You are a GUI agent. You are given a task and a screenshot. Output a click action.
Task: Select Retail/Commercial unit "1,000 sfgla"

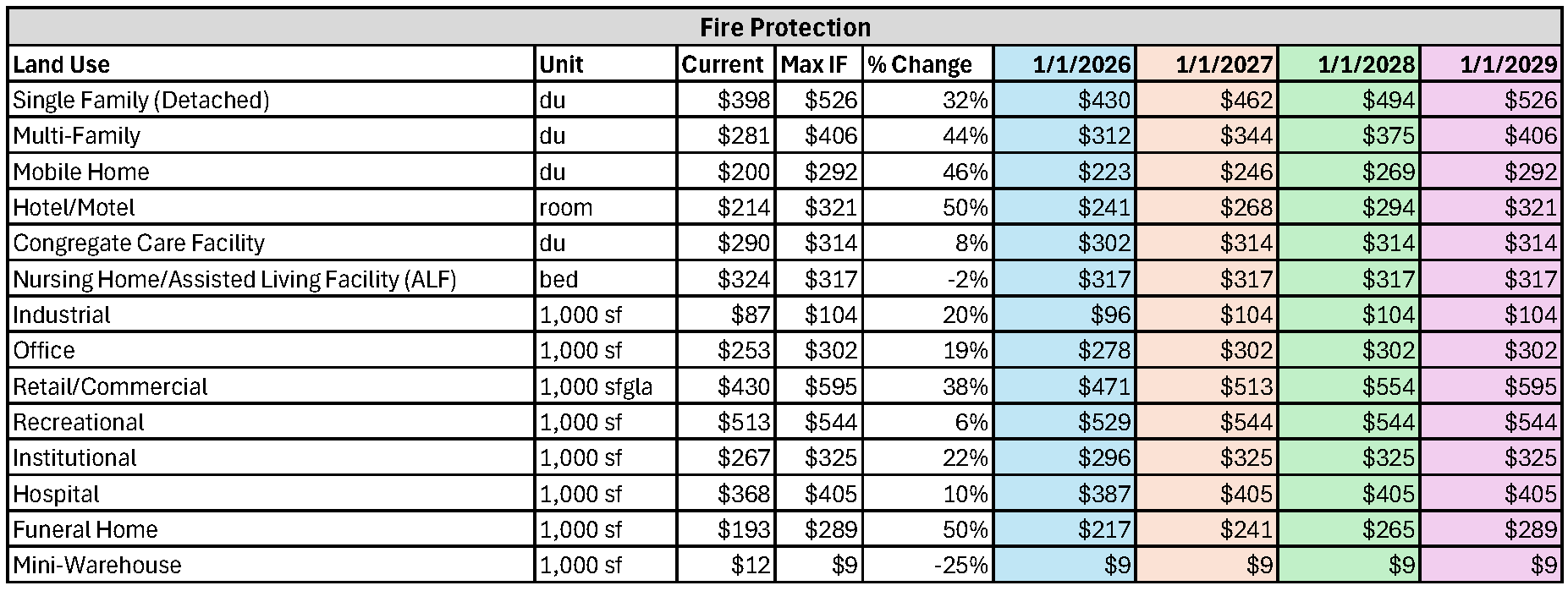click(x=596, y=386)
